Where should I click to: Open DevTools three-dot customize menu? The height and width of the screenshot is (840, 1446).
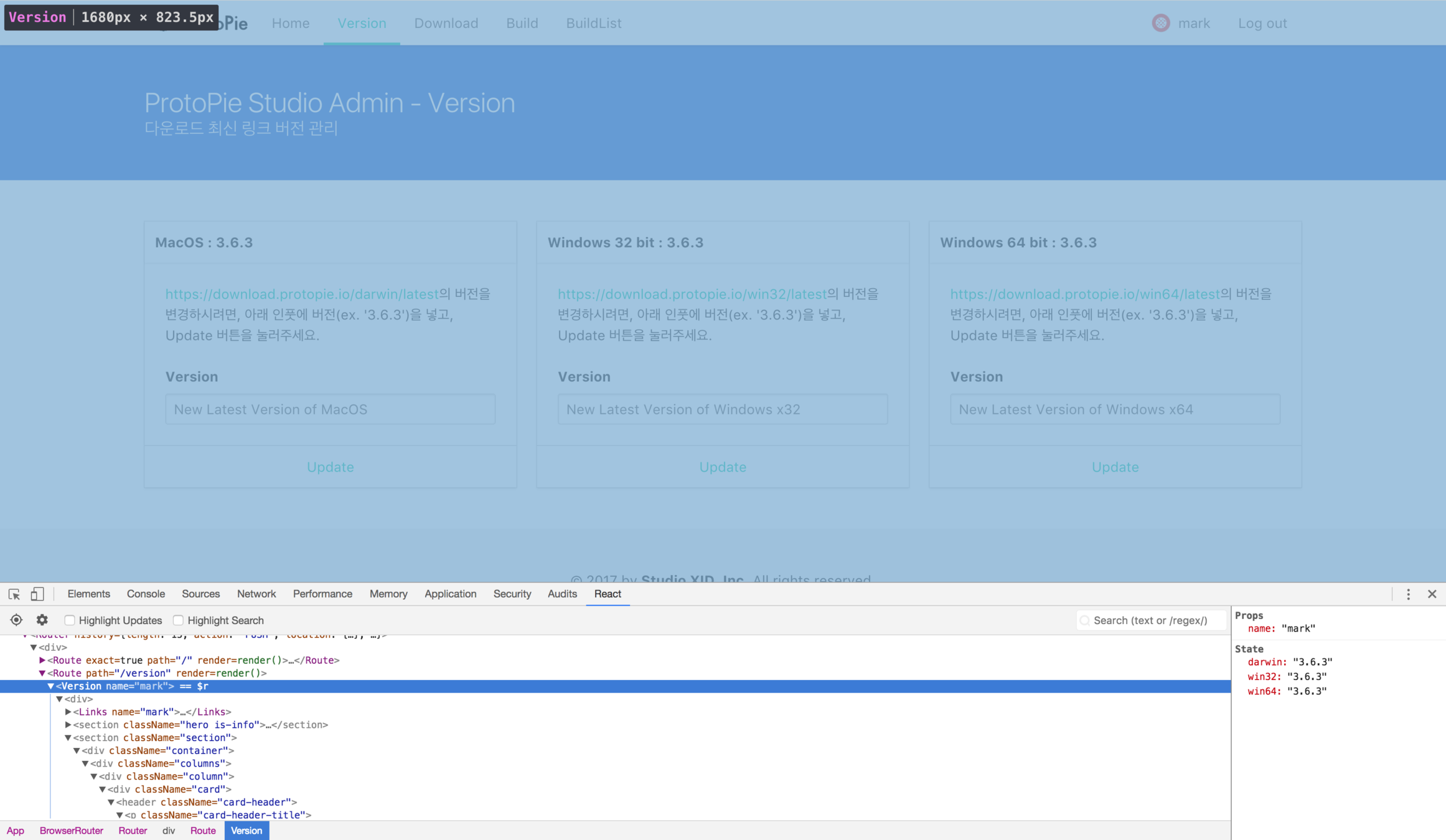pyautogui.click(x=1408, y=594)
